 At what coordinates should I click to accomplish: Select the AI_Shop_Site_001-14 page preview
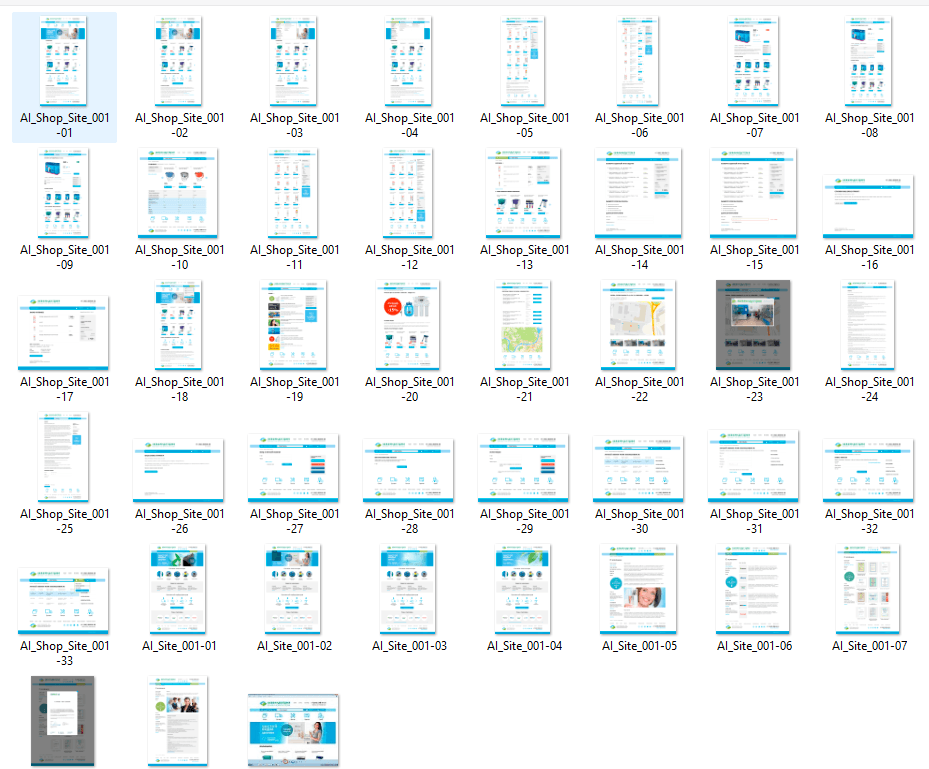click(x=638, y=193)
